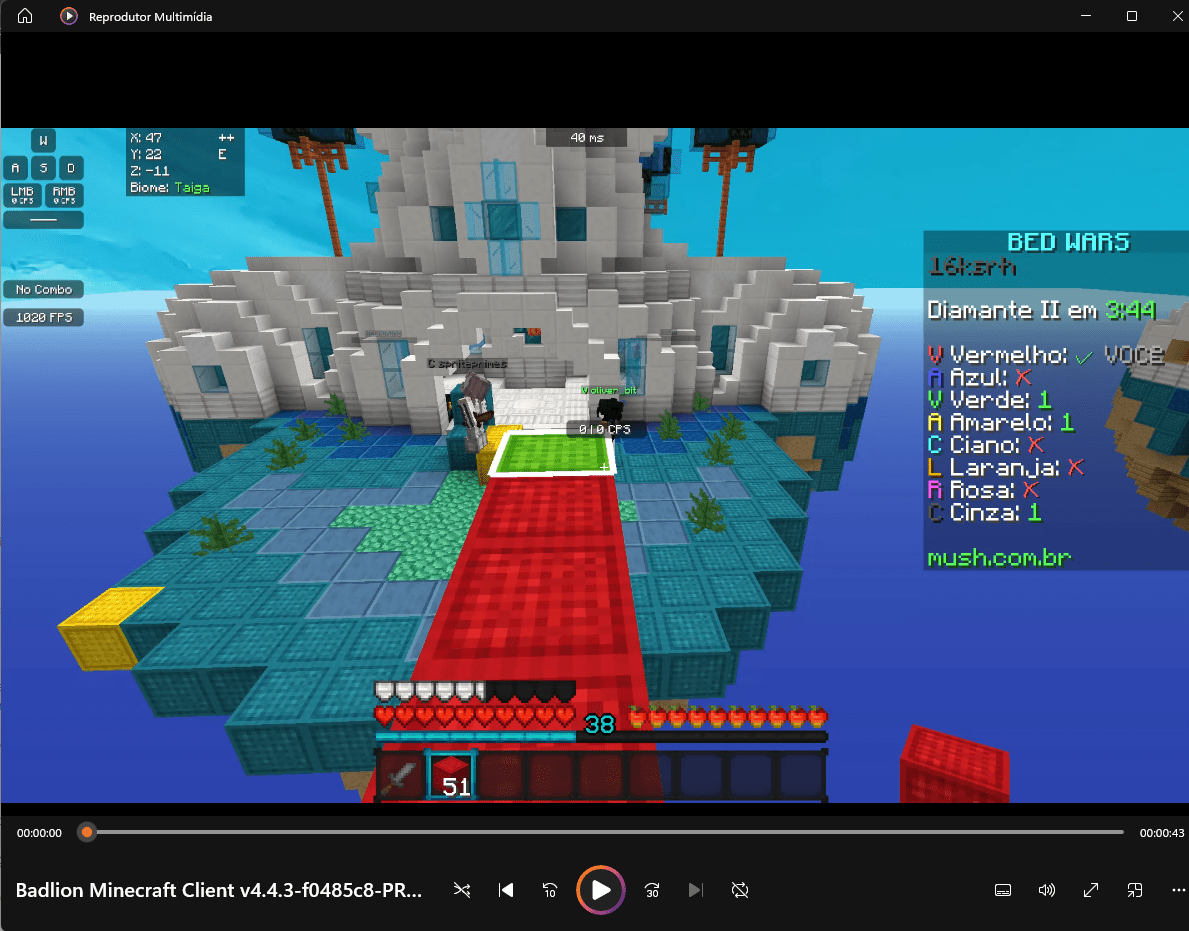Click the sword hotbar slot in video
This screenshot has width=1189, height=931.
[400, 776]
